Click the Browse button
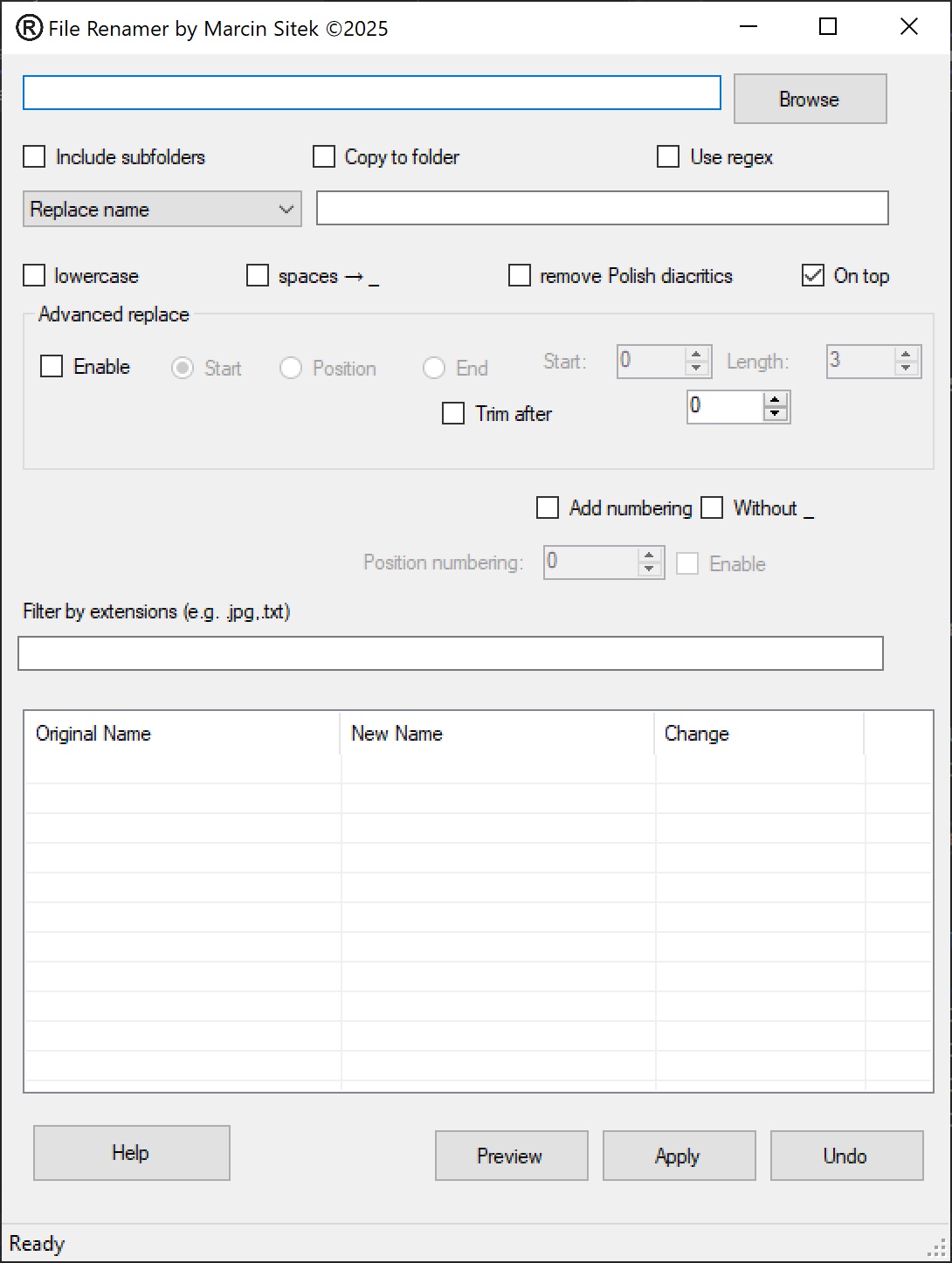Screen dimensions: 952x1263 click(810, 99)
